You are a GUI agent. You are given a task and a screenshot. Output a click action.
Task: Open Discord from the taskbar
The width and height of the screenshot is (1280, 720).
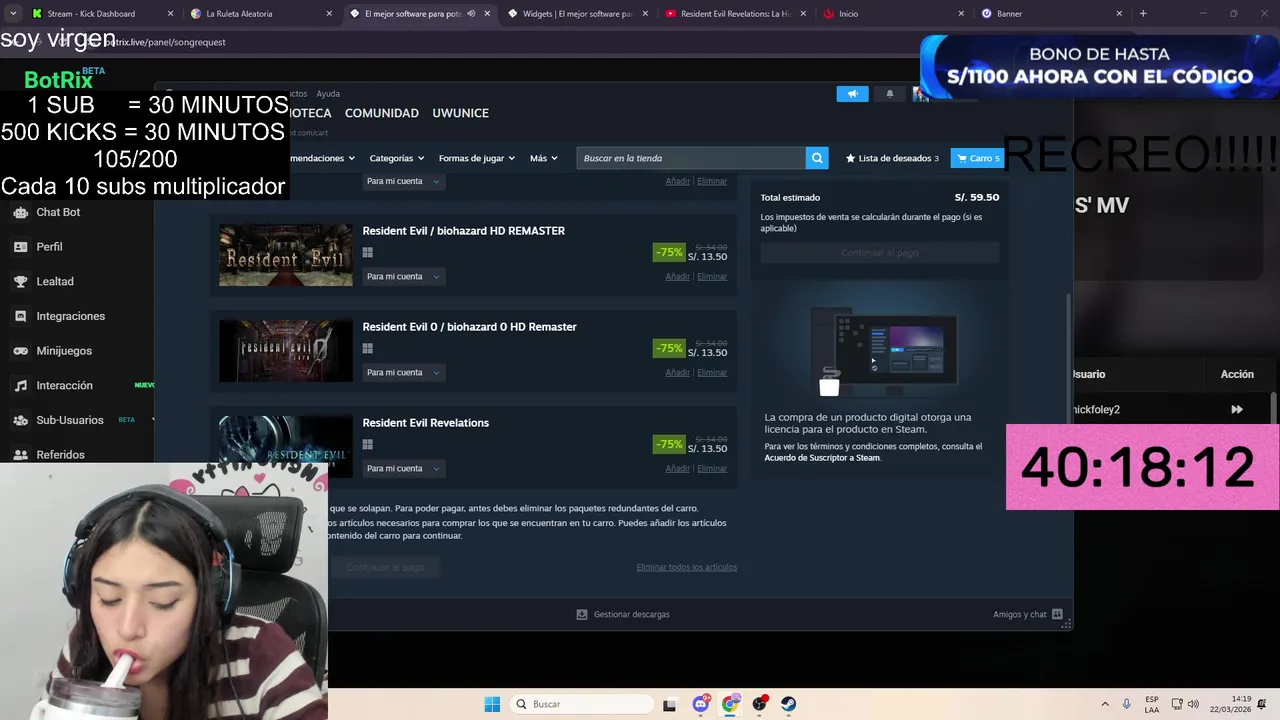(701, 704)
